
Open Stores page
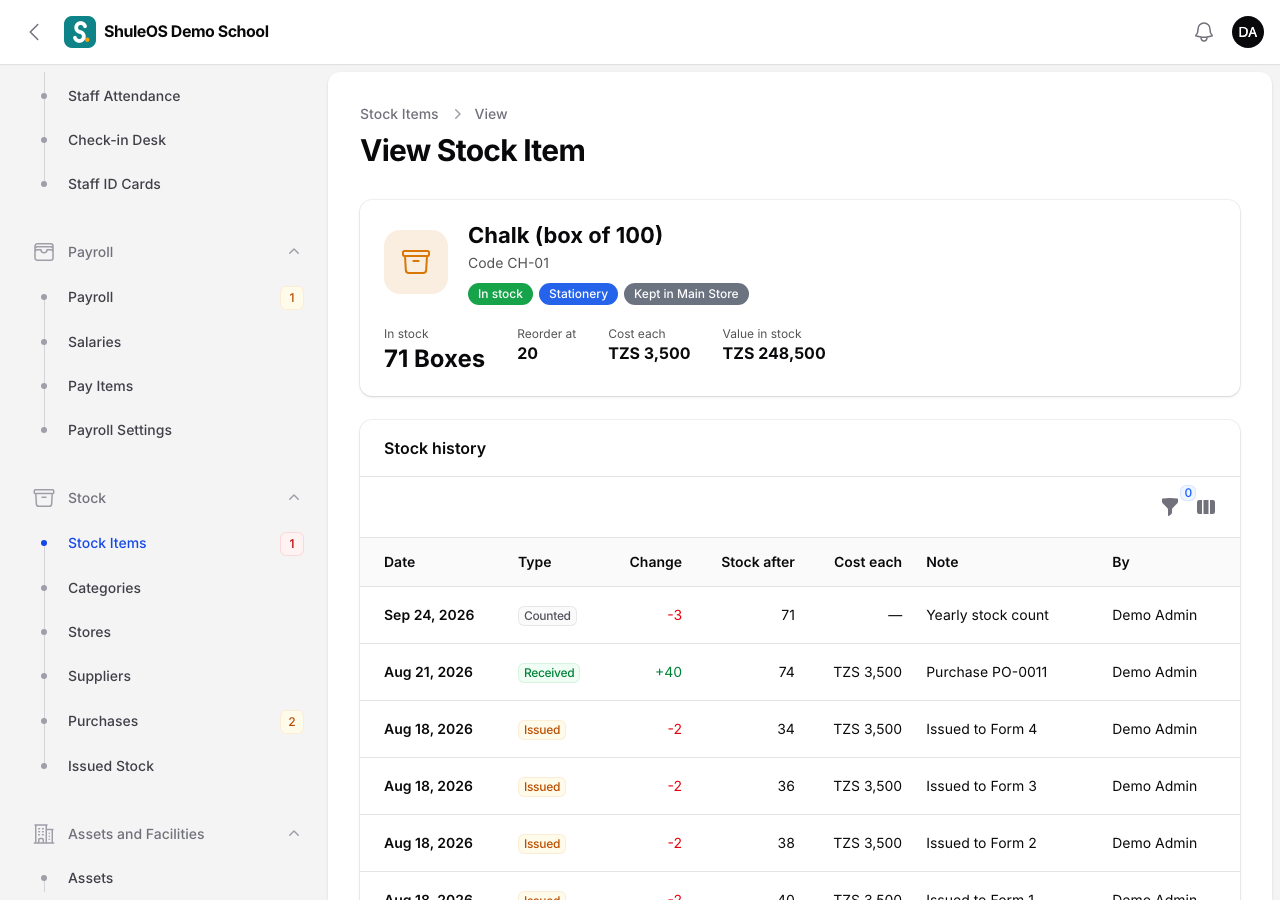[x=89, y=632]
